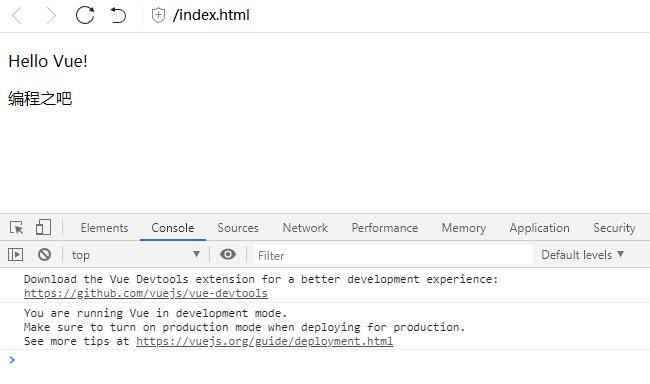
Task: Clear the console with the ban icon
Action: 44,254
